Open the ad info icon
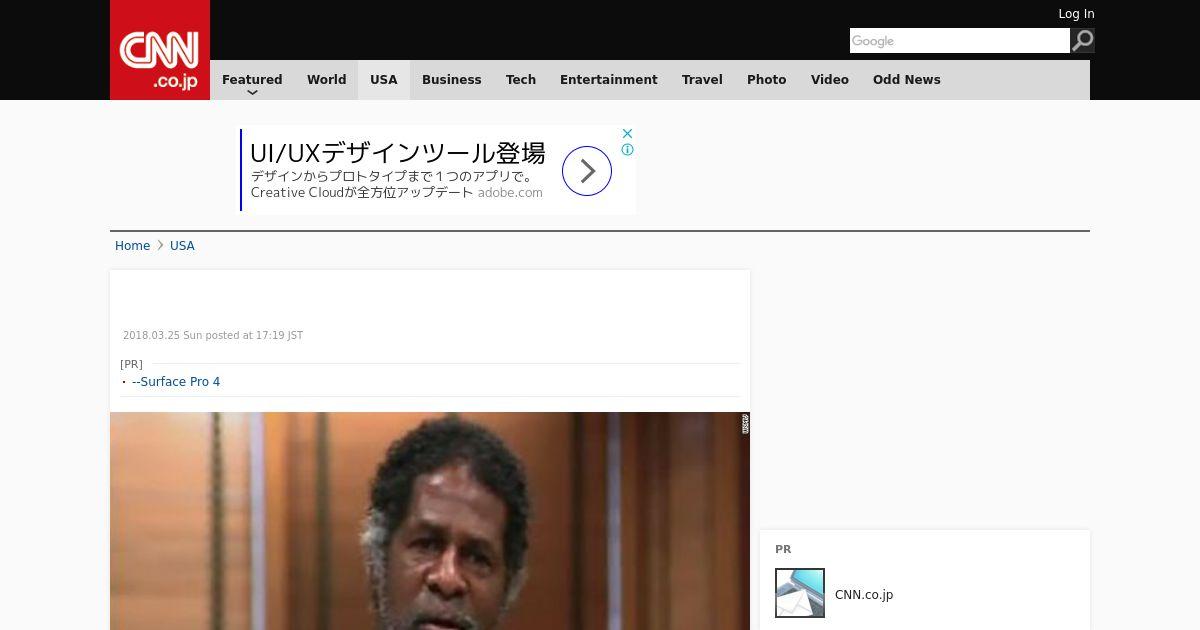This screenshot has height=630, width=1200. pyautogui.click(x=627, y=150)
